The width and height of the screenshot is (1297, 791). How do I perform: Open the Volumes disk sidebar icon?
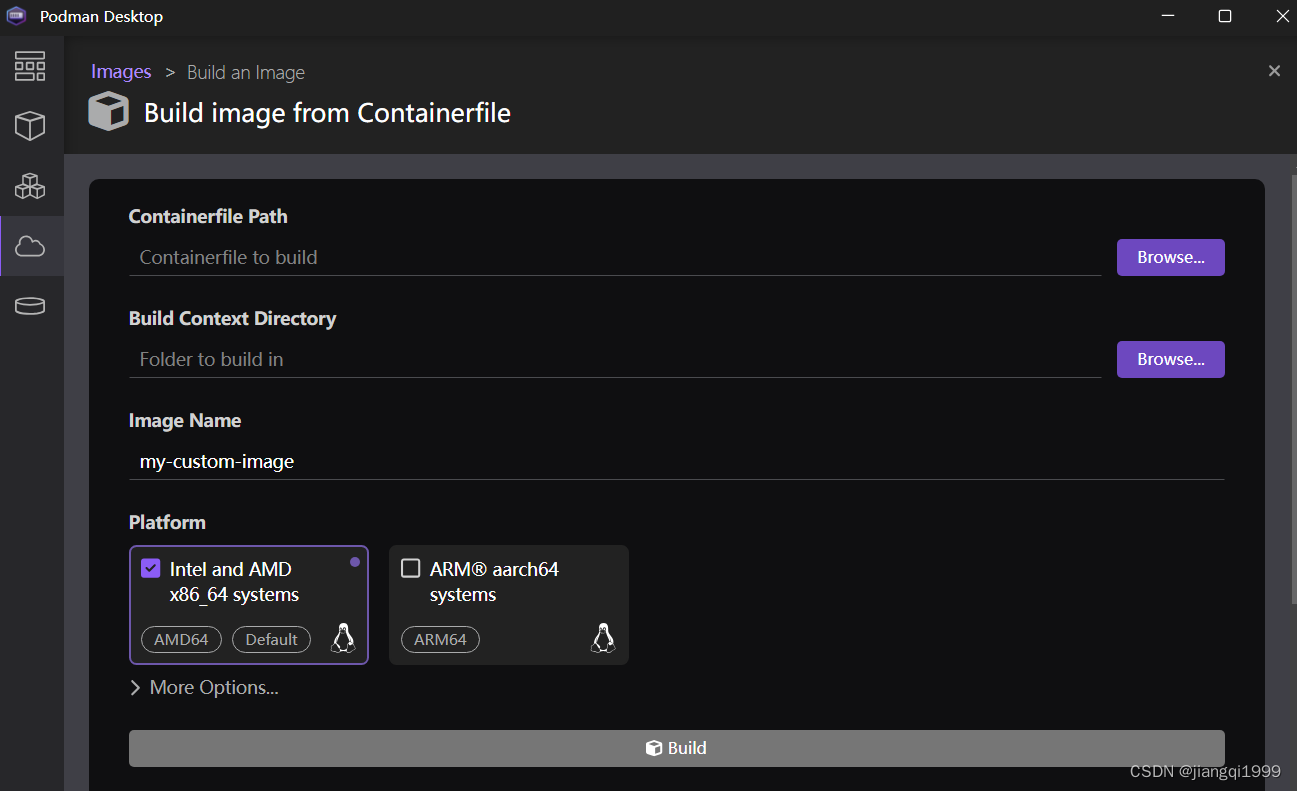point(30,306)
